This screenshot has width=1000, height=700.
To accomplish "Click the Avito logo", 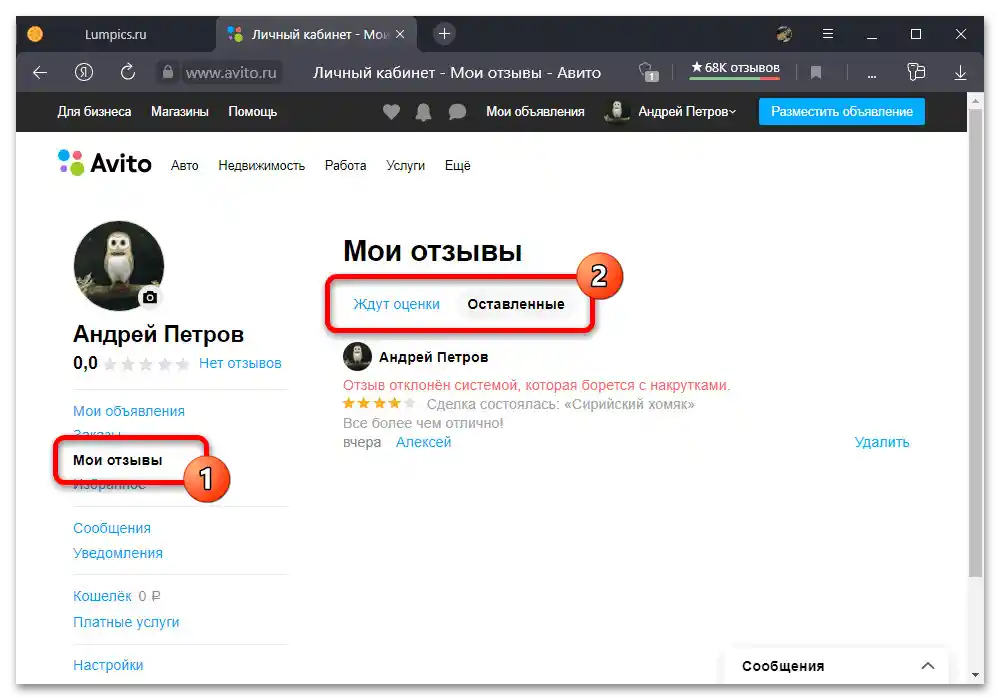I will click(x=105, y=163).
